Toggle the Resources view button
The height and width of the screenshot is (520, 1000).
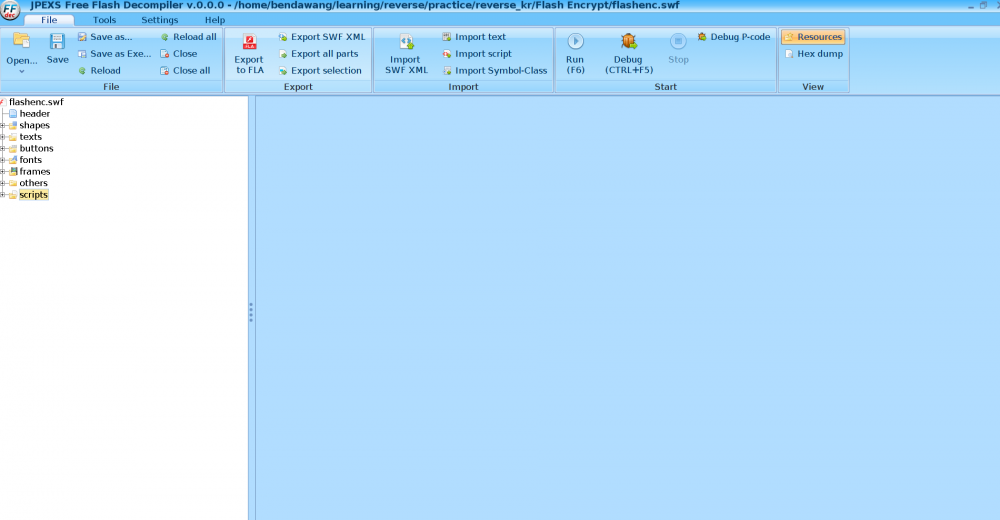pyautogui.click(x=813, y=37)
